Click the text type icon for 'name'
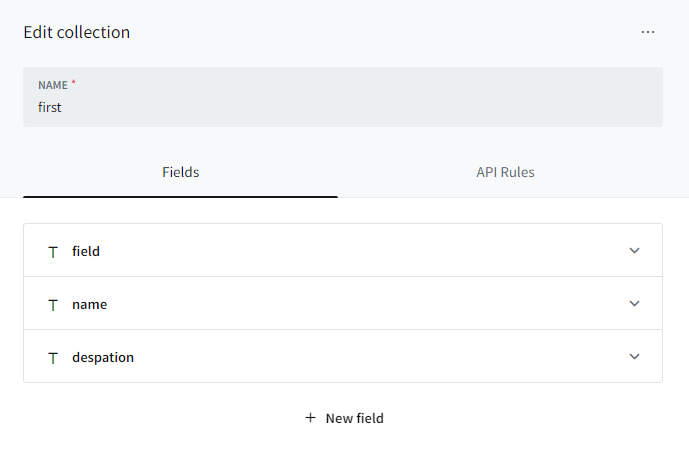The width and height of the screenshot is (689, 458). pyautogui.click(x=53, y=304)
